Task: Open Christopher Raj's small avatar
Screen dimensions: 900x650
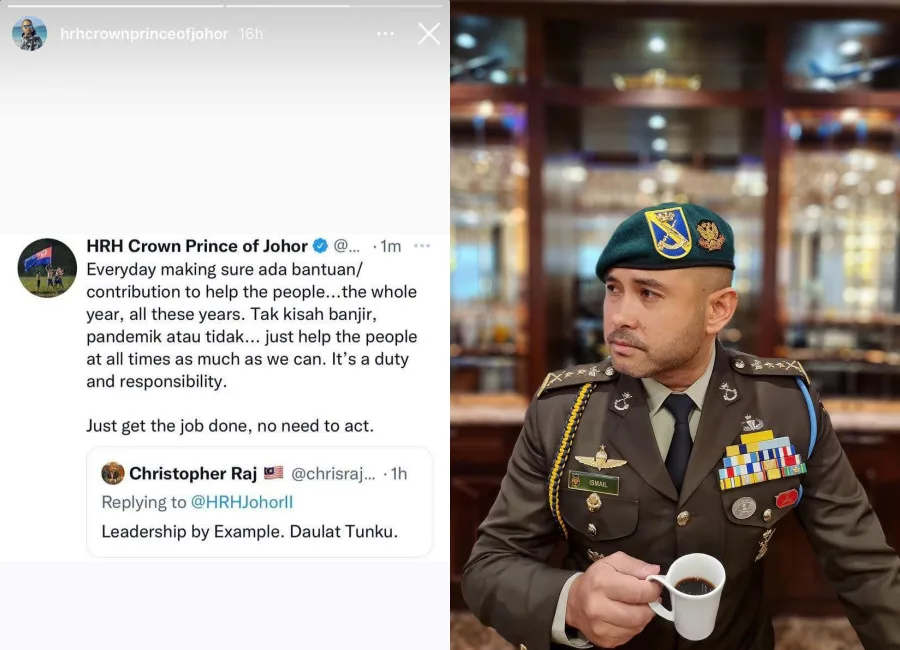Action: click(x=113, y=473)
